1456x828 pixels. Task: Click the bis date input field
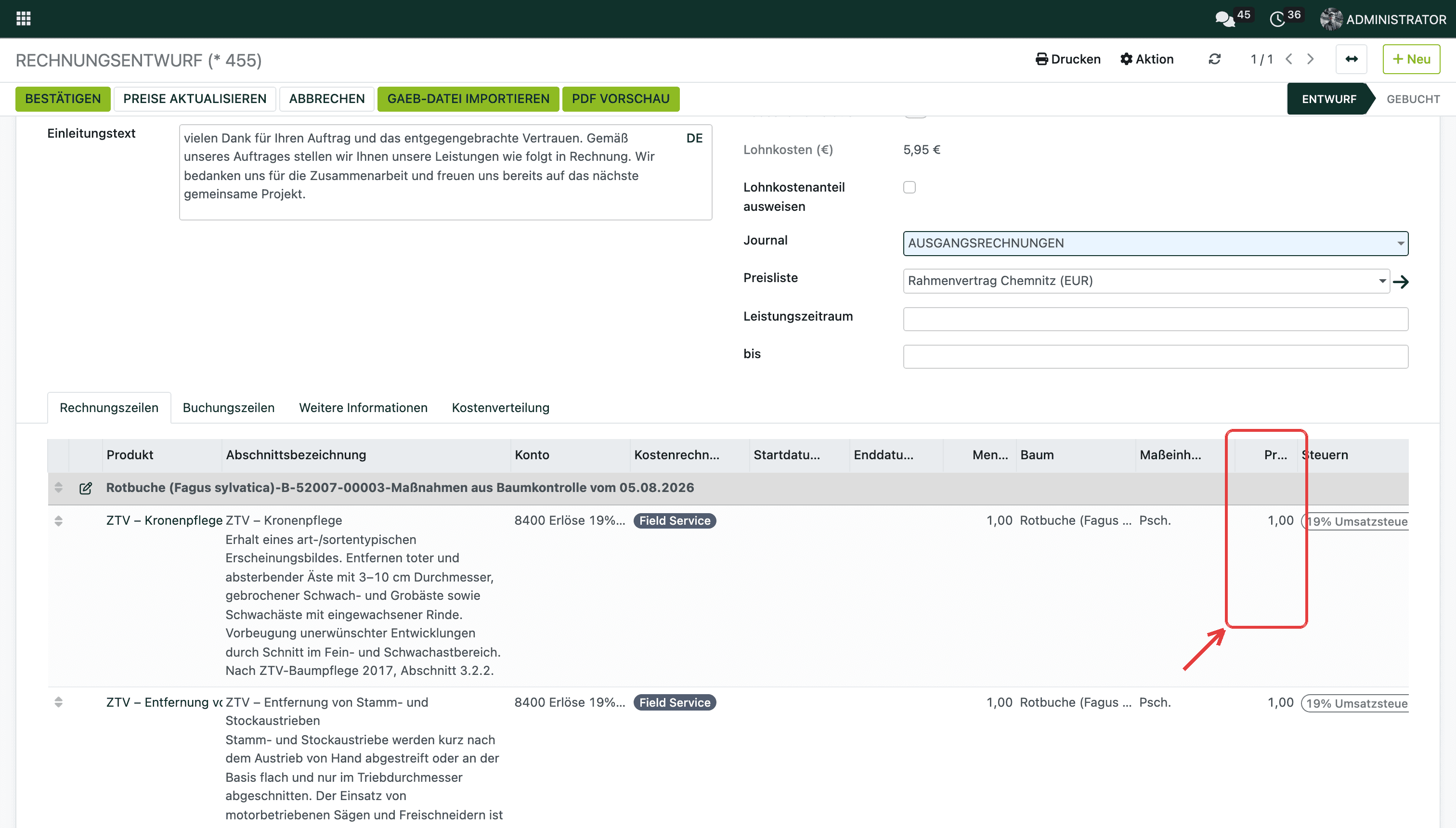pyautogui.click(x=1155, y=357)
